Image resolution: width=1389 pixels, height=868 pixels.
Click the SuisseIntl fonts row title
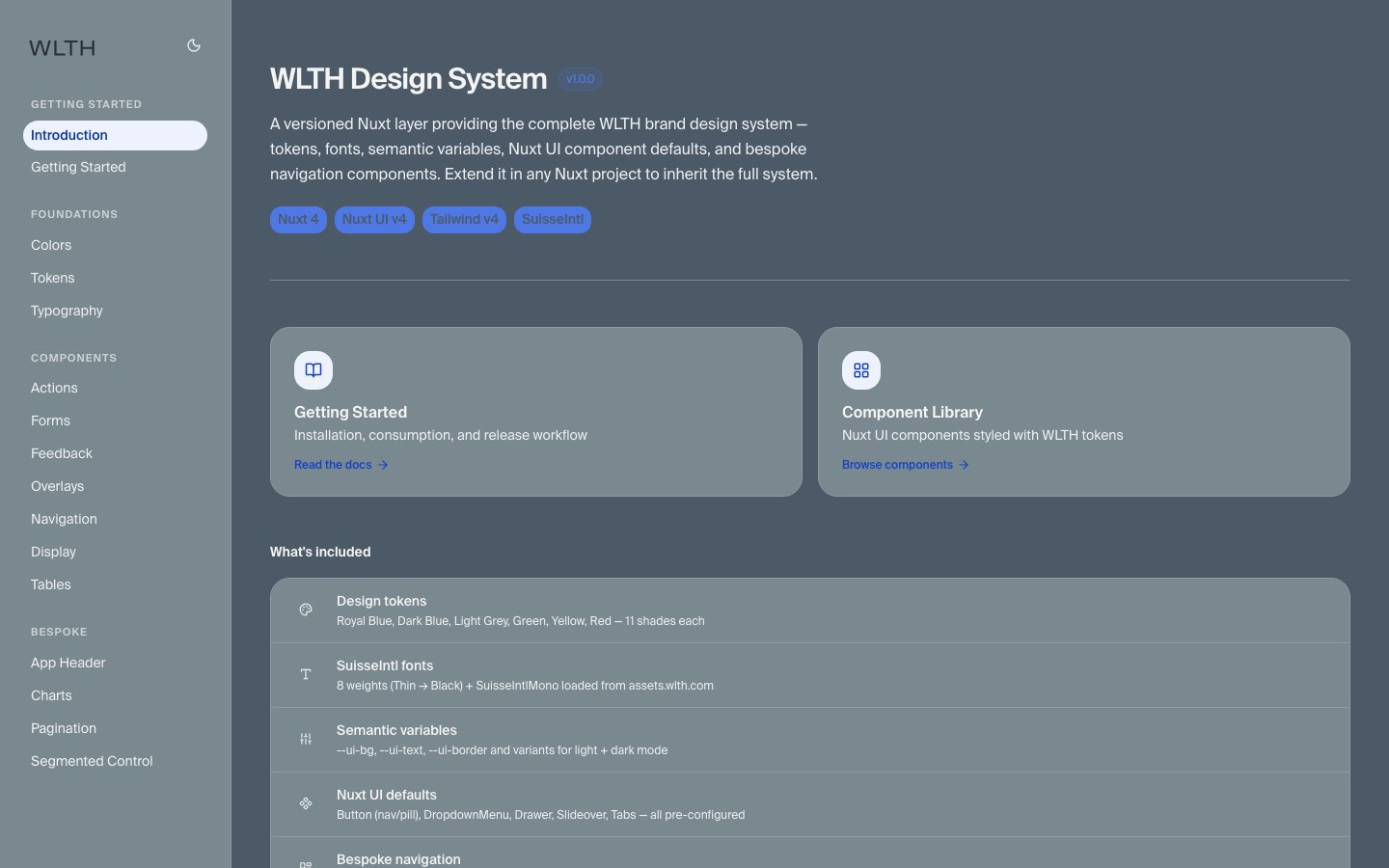point(385,665)
